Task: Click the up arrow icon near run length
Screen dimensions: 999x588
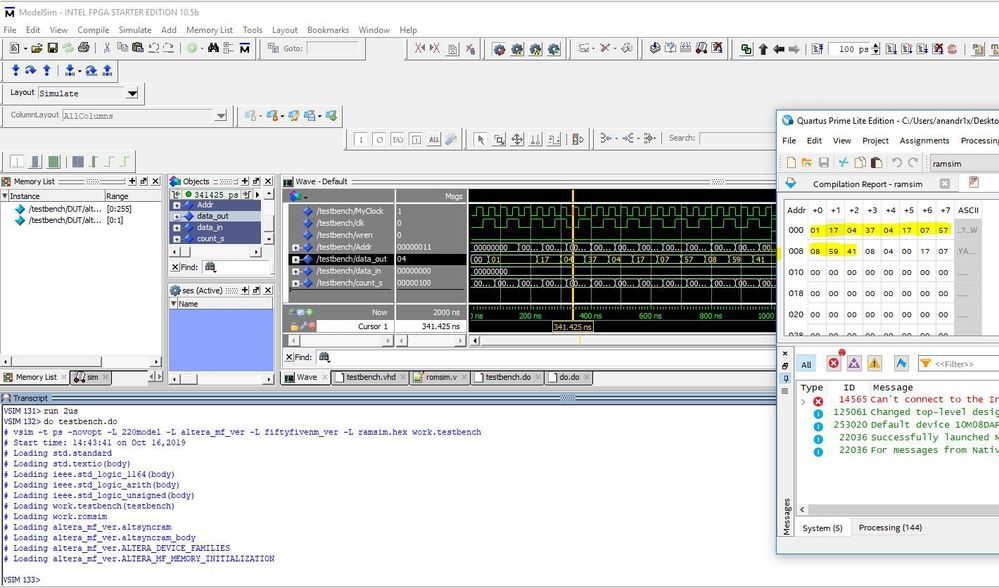Action: pos(763,49)
